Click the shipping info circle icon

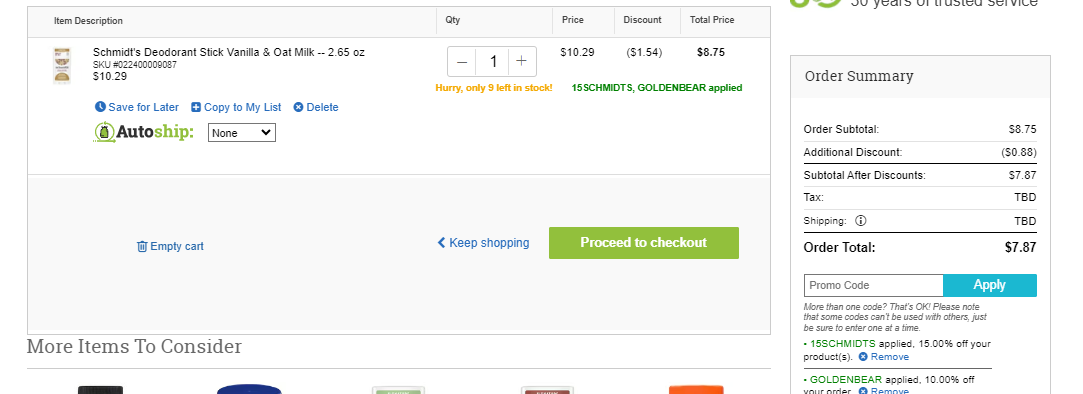click(861, 221)
